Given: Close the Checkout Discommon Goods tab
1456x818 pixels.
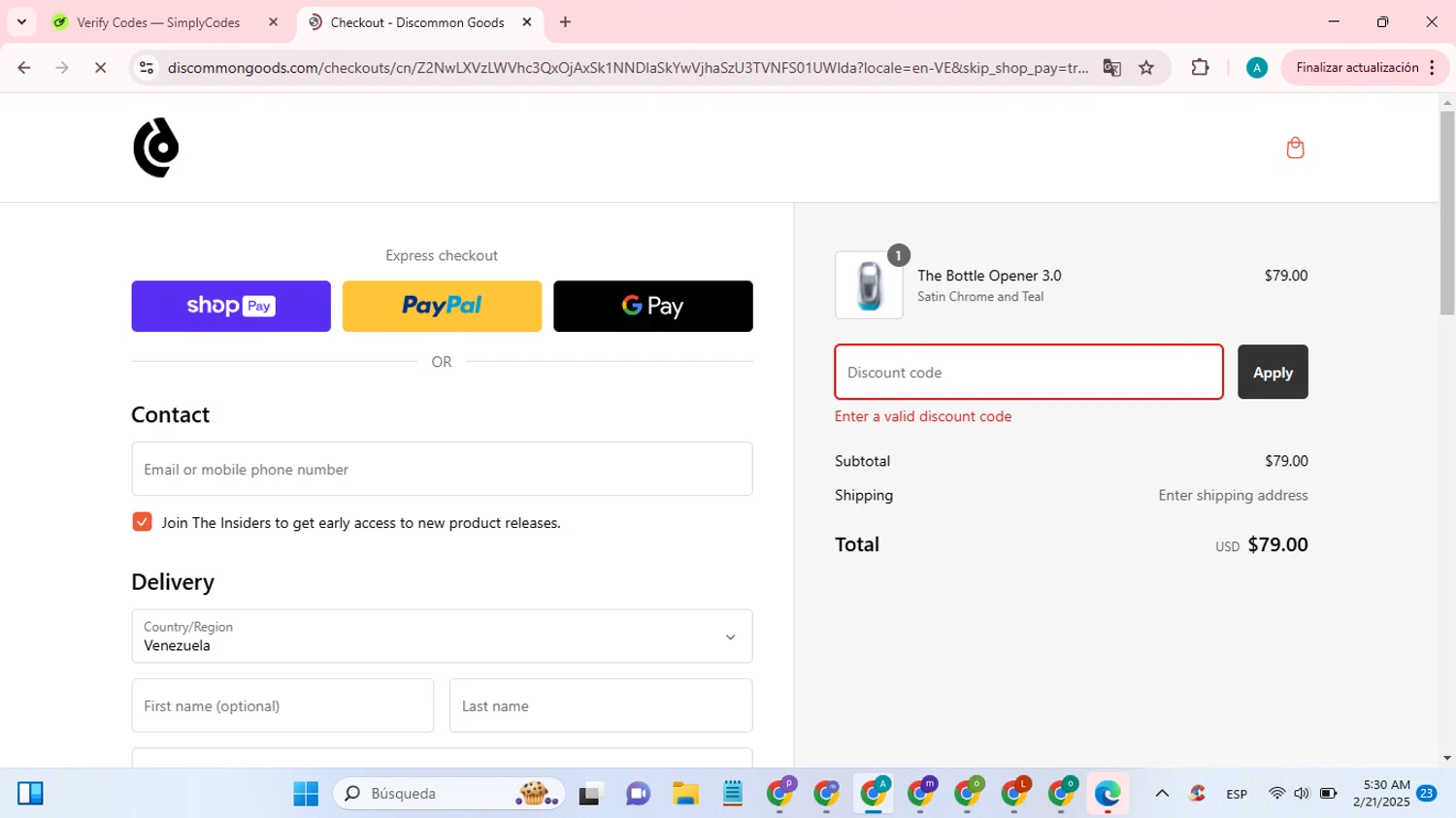Looking at the screenshot, I should pyautogui.click(x=527, y=22).
